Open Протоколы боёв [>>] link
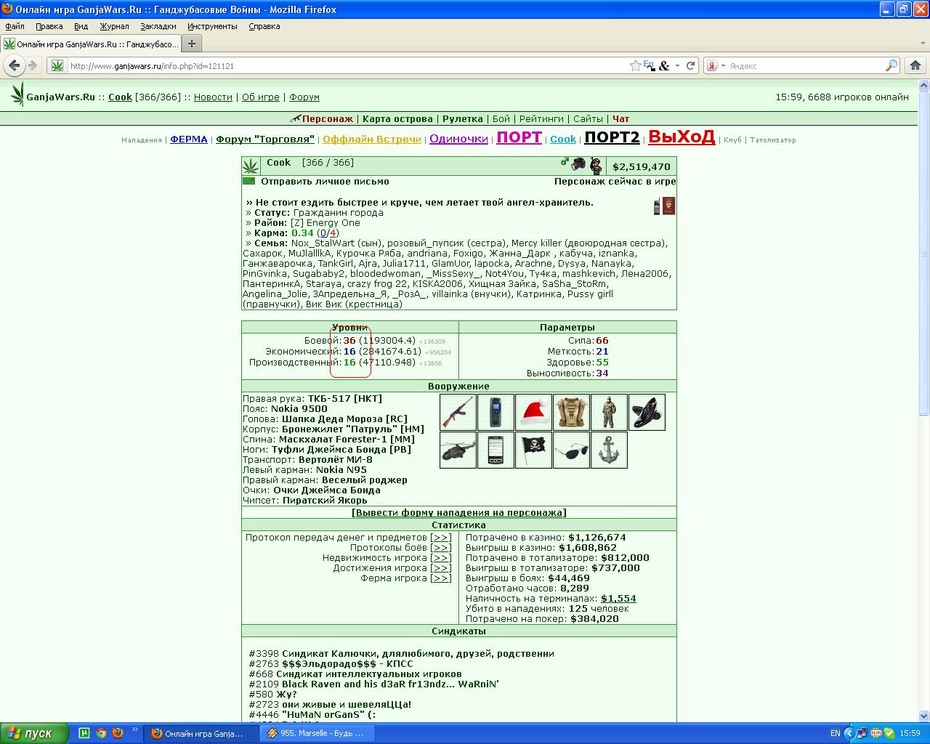930x744 pixels. [x=441, y=548]
